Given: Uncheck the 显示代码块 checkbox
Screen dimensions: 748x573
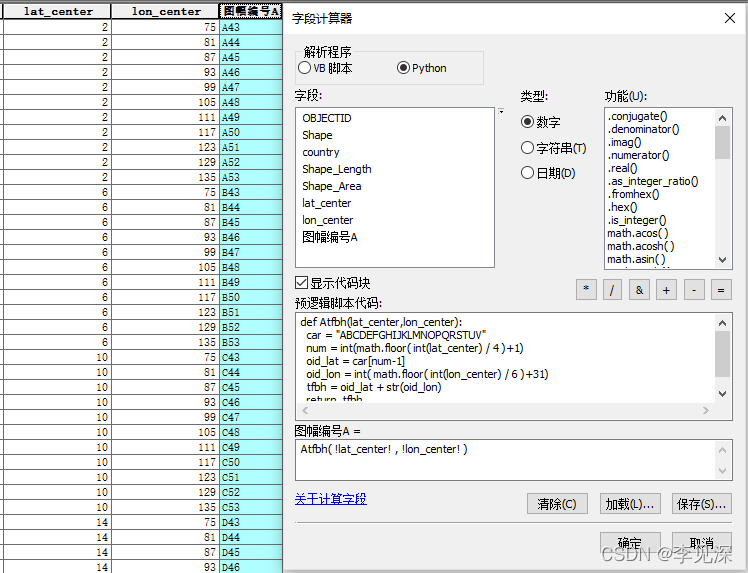Looking at the screenshot, I should tap(302, 283).
